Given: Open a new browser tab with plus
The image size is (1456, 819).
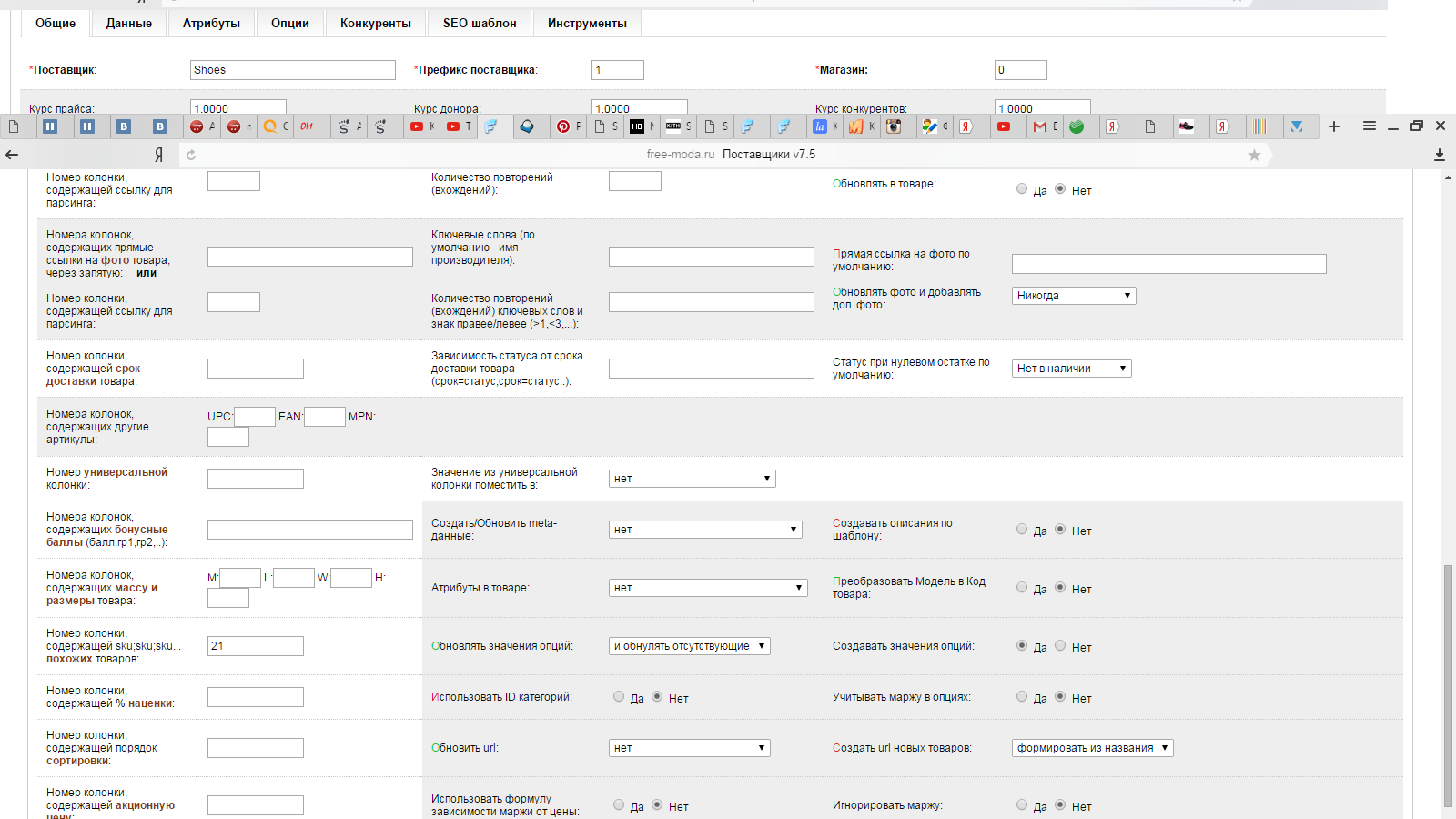Looking at the screenshot, I should (1334, 126).
